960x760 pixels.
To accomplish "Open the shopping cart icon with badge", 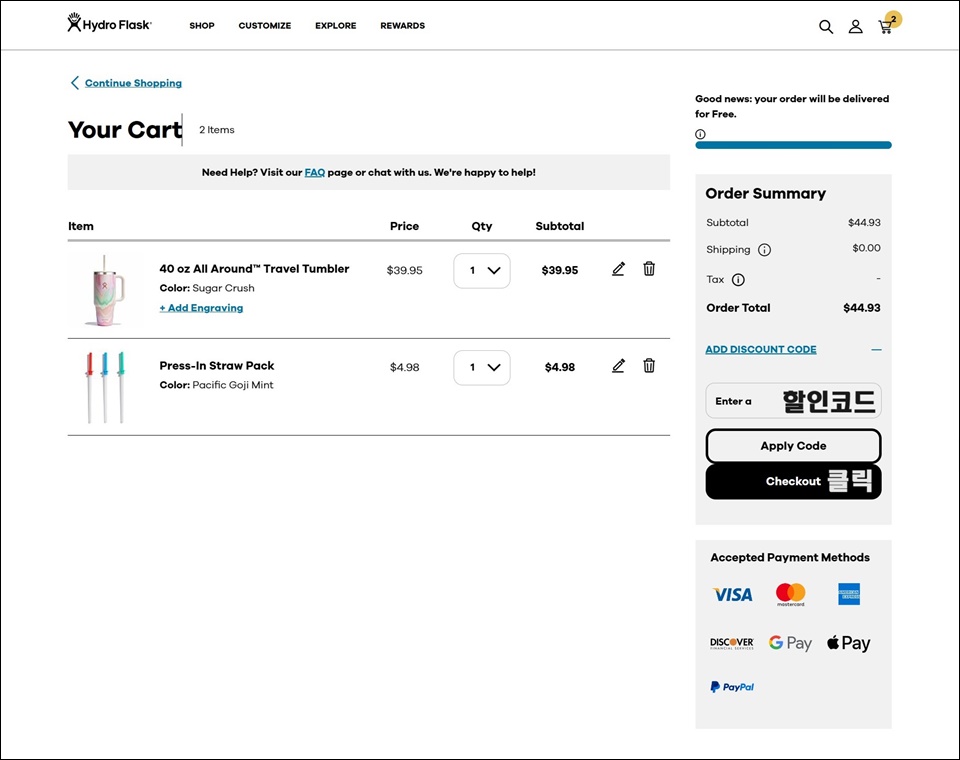I will 889,23.
